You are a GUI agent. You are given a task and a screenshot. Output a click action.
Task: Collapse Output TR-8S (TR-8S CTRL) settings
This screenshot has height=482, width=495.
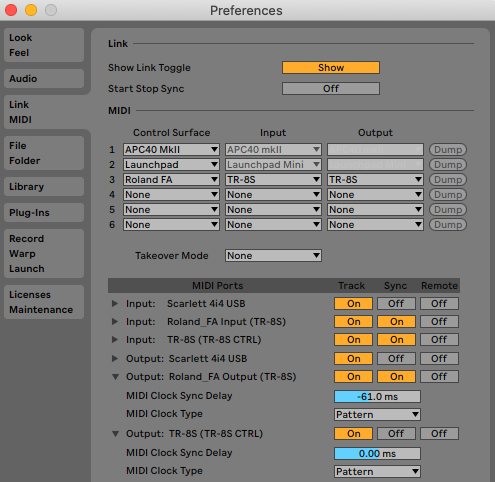115,434
